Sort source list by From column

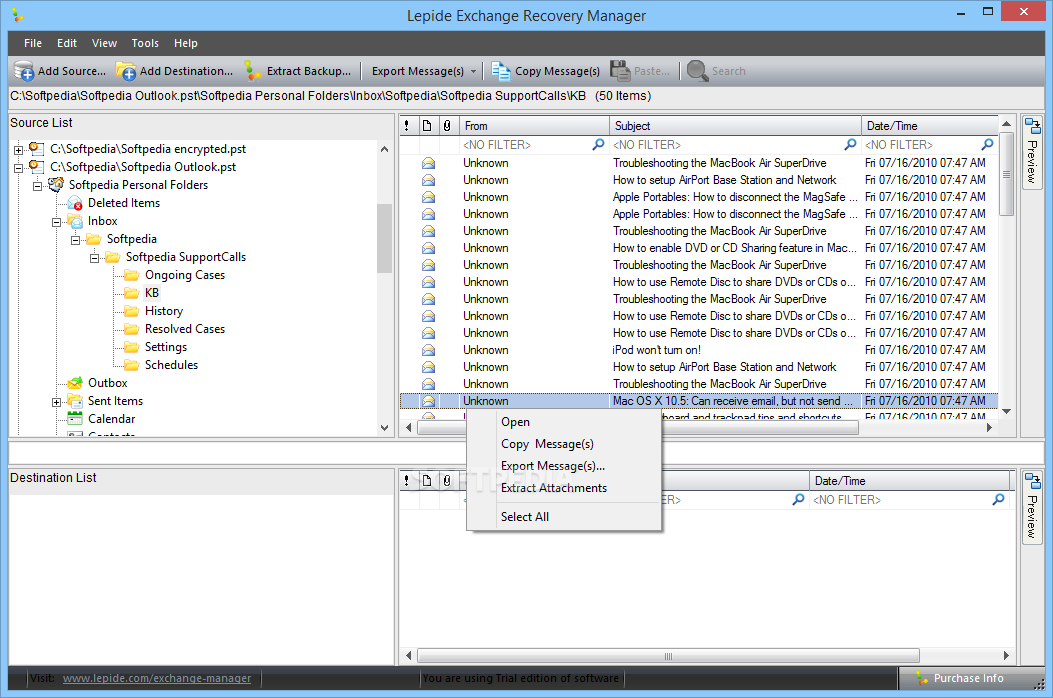(535, 126)
